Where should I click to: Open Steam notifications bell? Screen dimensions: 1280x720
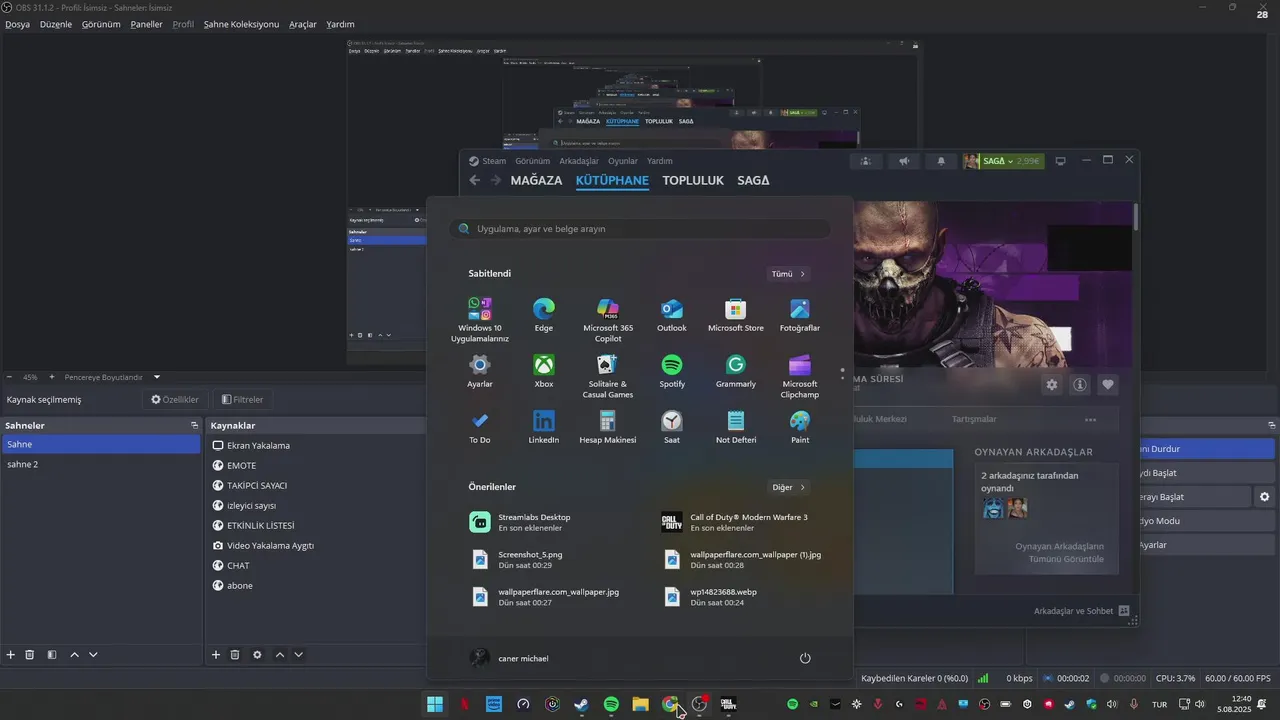[941, 161]
